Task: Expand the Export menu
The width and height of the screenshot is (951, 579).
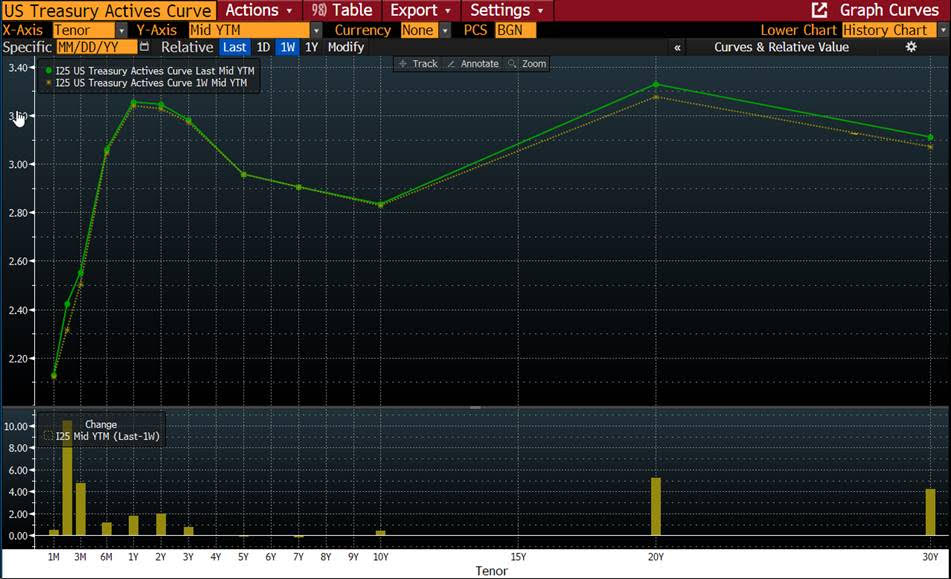Action: (420, 10)
